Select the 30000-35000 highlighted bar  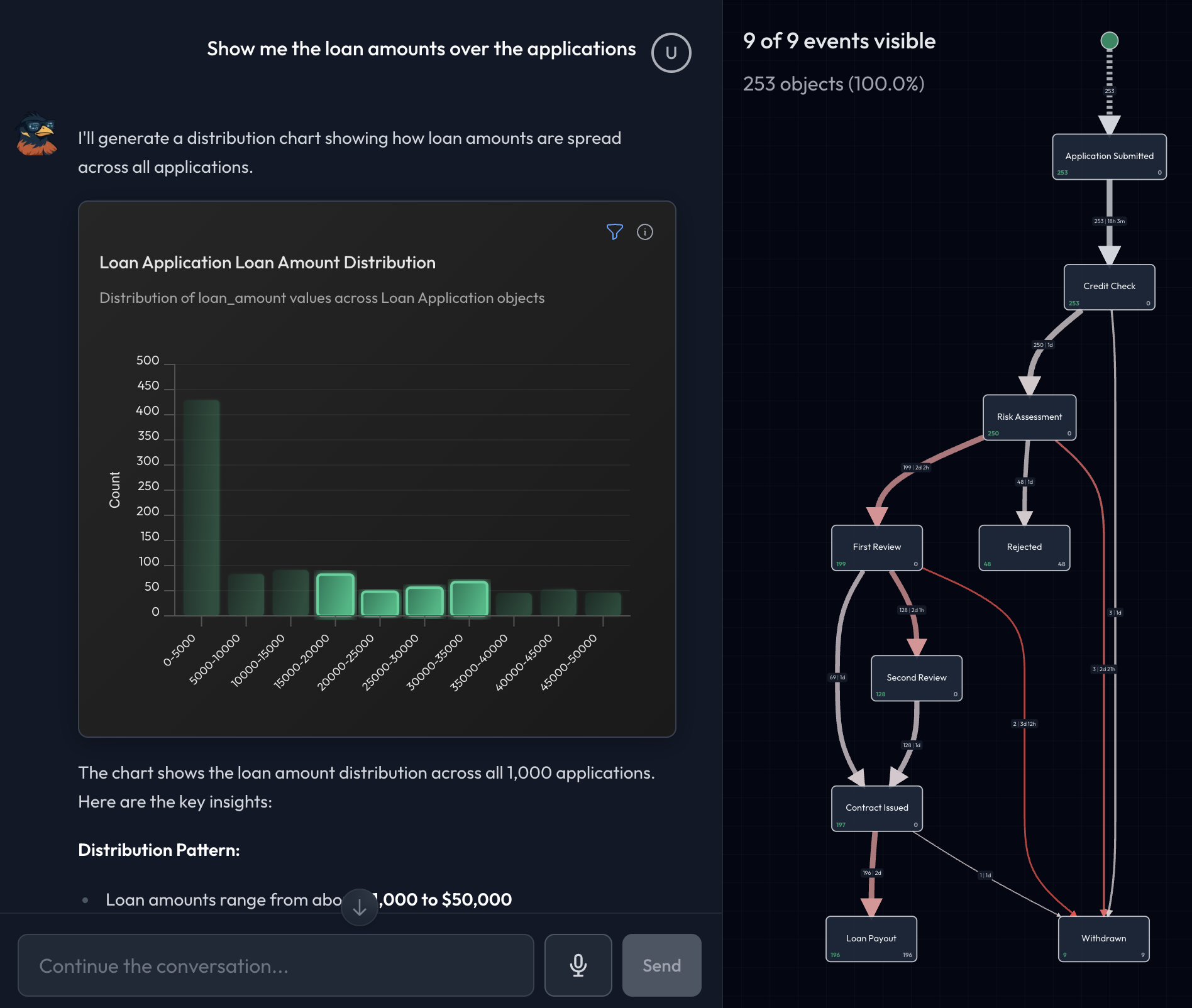click(469, 598)
